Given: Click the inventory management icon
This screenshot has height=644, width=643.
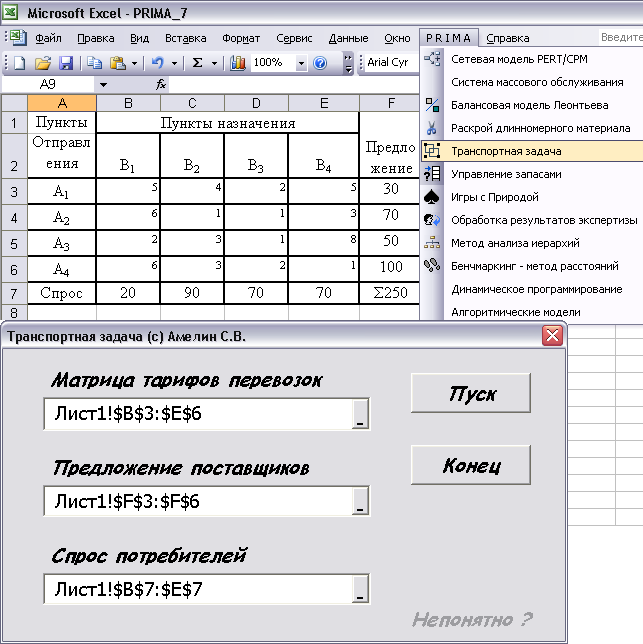Looking at the screenshot, I should tap(432, 174).
